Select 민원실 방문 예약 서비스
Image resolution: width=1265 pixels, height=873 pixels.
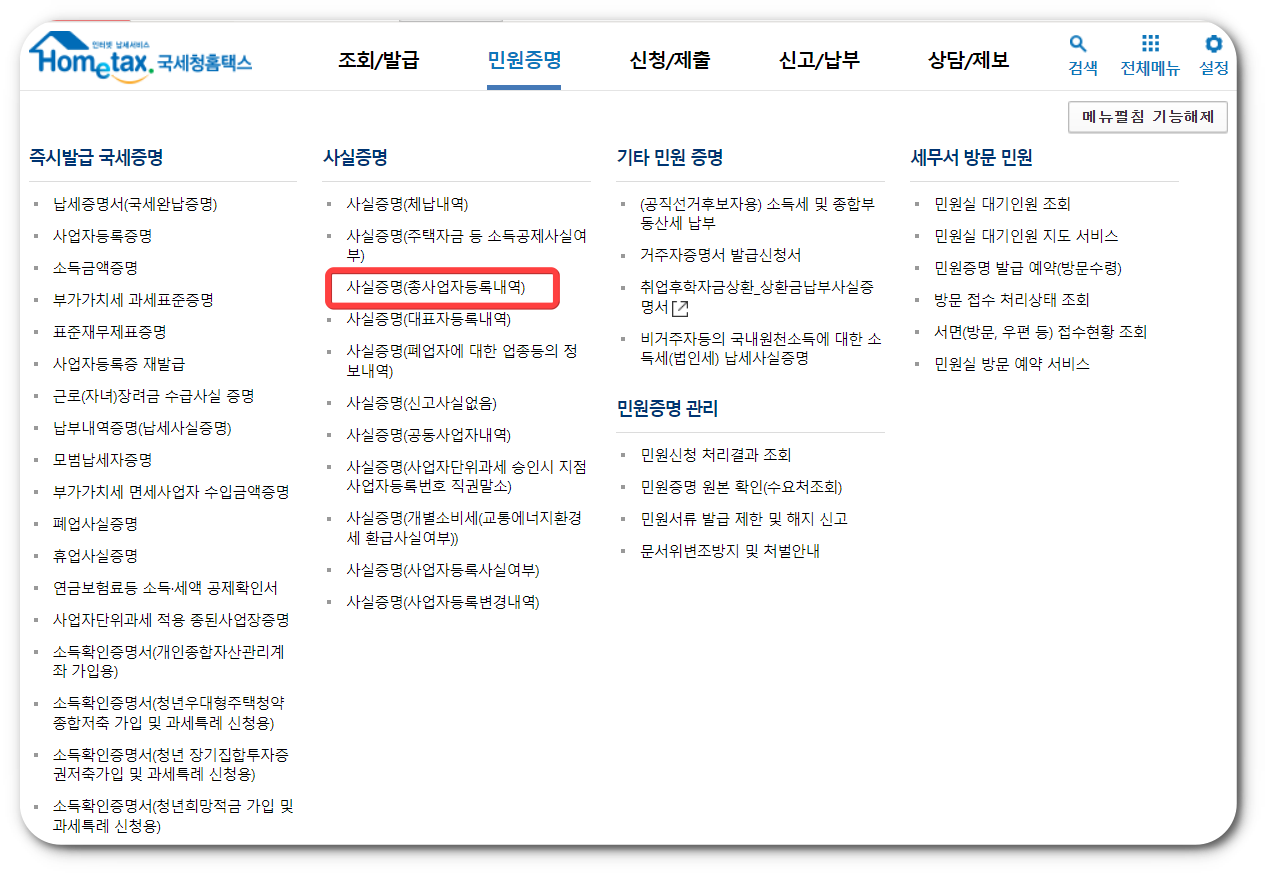point(1013,364)
